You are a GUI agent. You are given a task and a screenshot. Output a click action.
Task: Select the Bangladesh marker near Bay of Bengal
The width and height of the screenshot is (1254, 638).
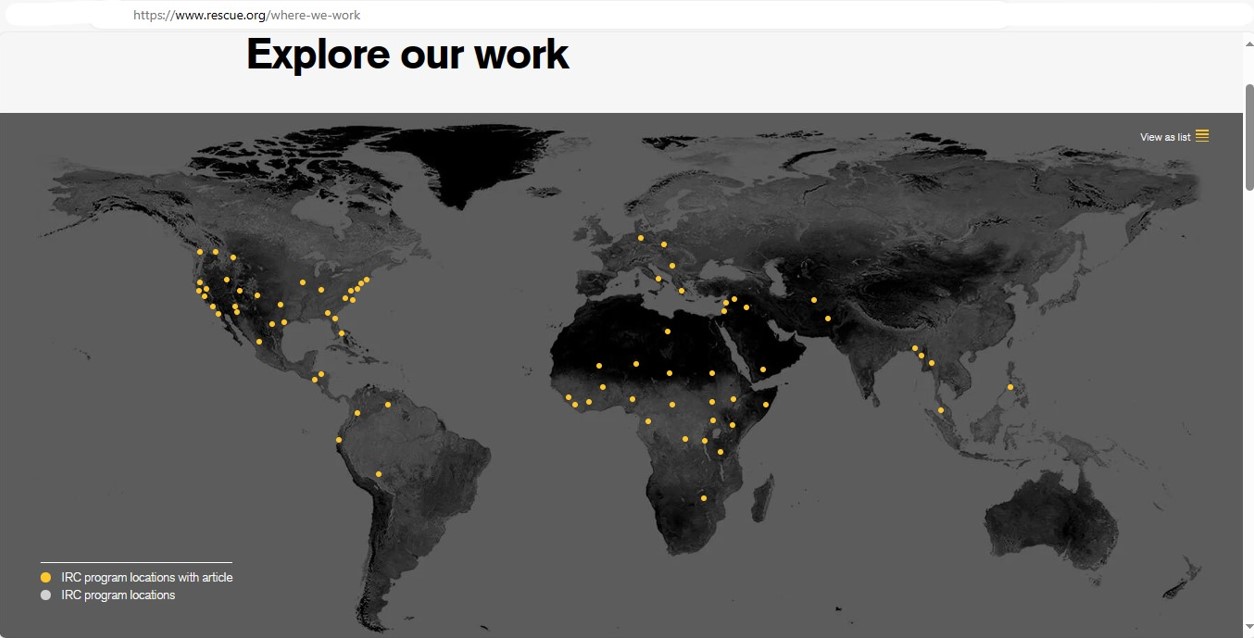click(x=914, y=348)
